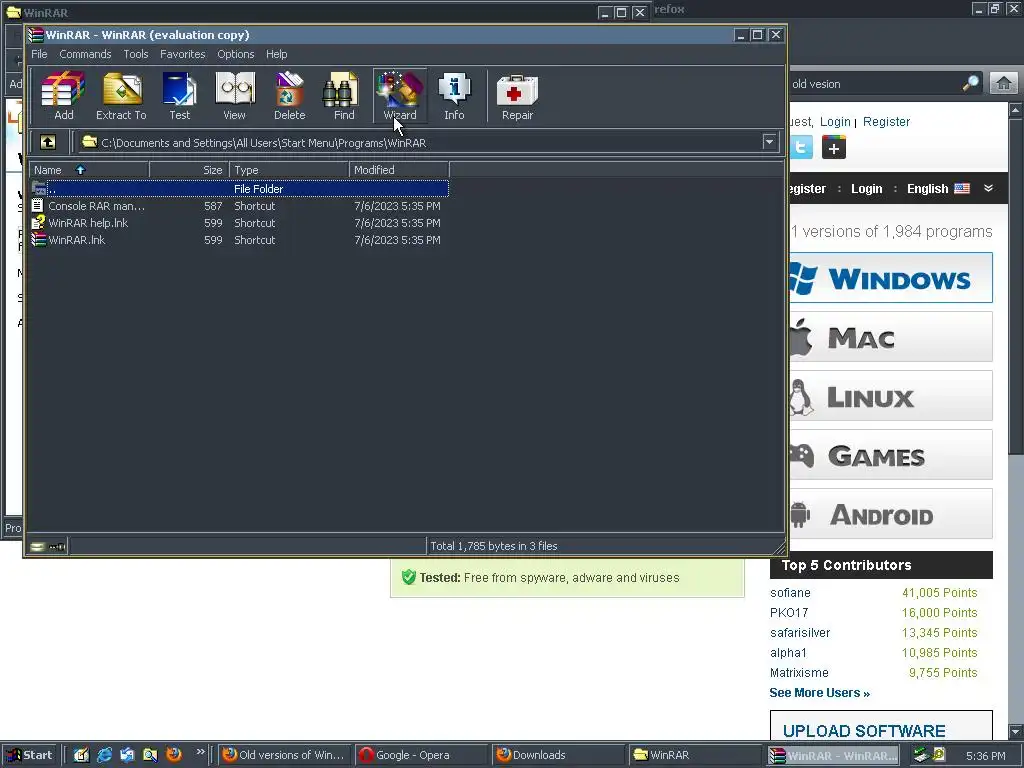This screenshot has width=1024, height=768.
Task: Open the Info toolbar icon
Action: coord(455,96)
